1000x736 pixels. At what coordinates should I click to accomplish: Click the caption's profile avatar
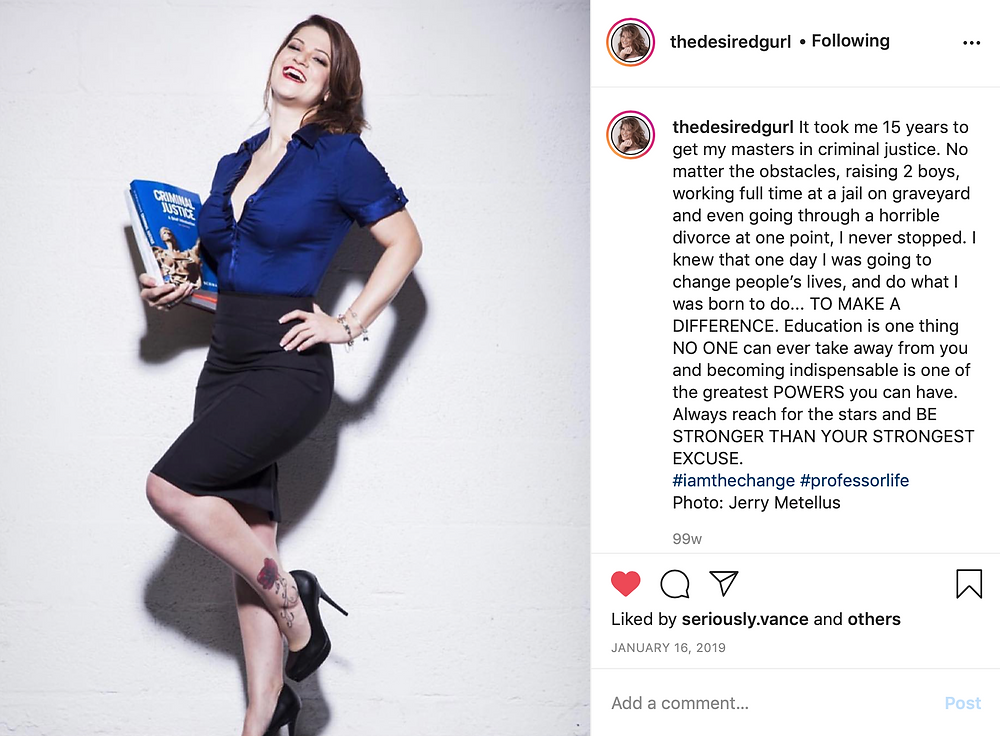[x=631, y=135]
